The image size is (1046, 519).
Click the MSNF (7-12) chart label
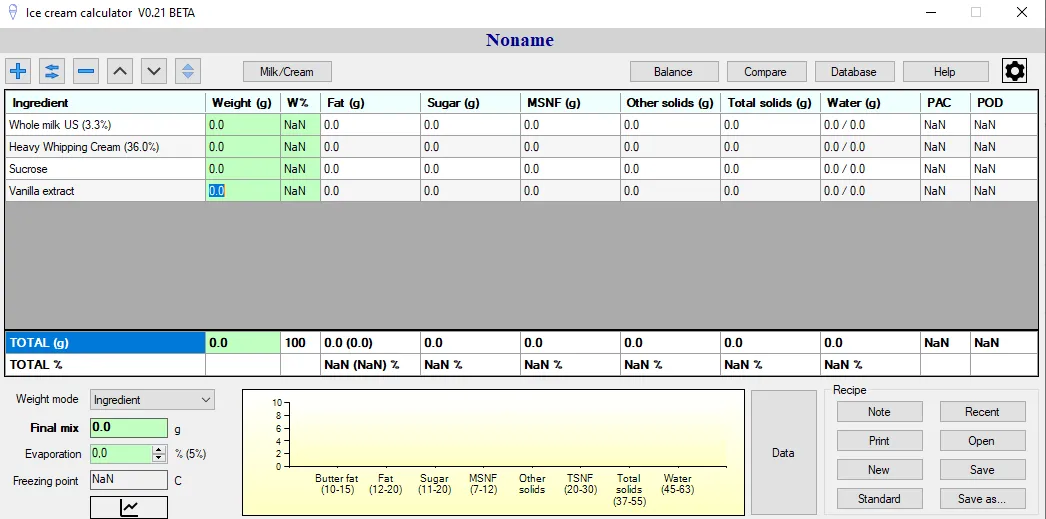(x=484, y=484)
